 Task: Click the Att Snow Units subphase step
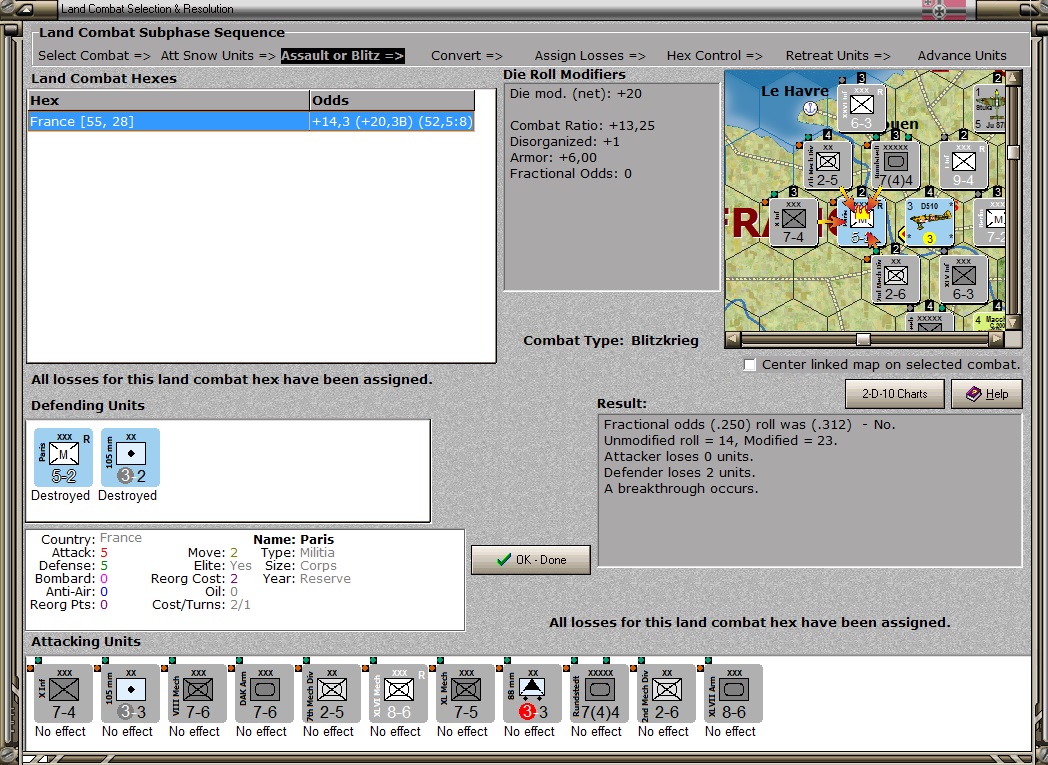218,56
